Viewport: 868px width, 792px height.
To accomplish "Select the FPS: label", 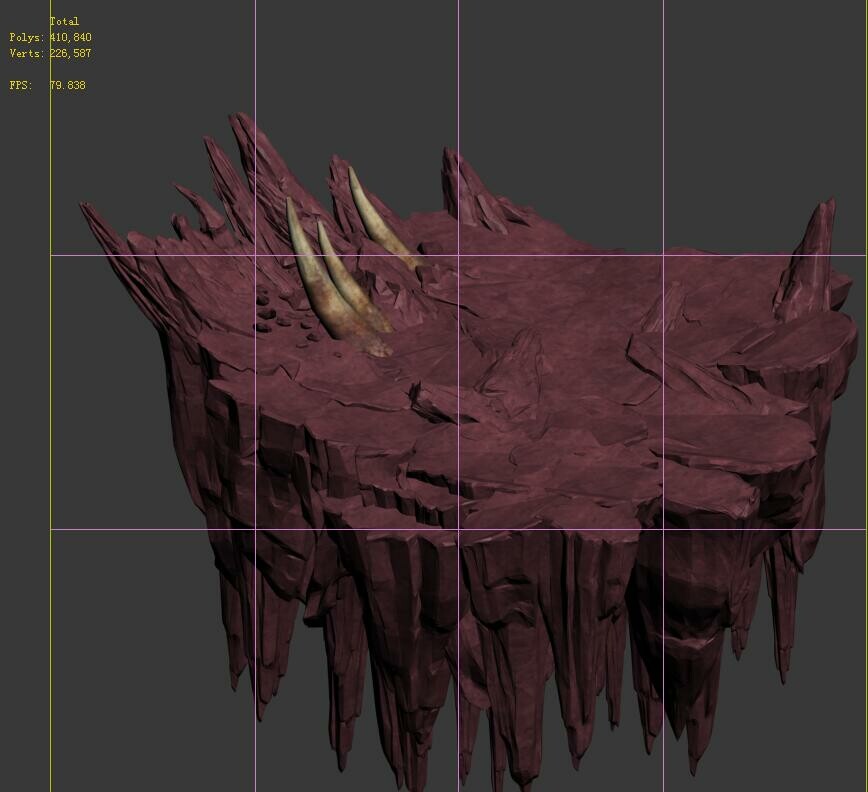I will tap(21, 85).
